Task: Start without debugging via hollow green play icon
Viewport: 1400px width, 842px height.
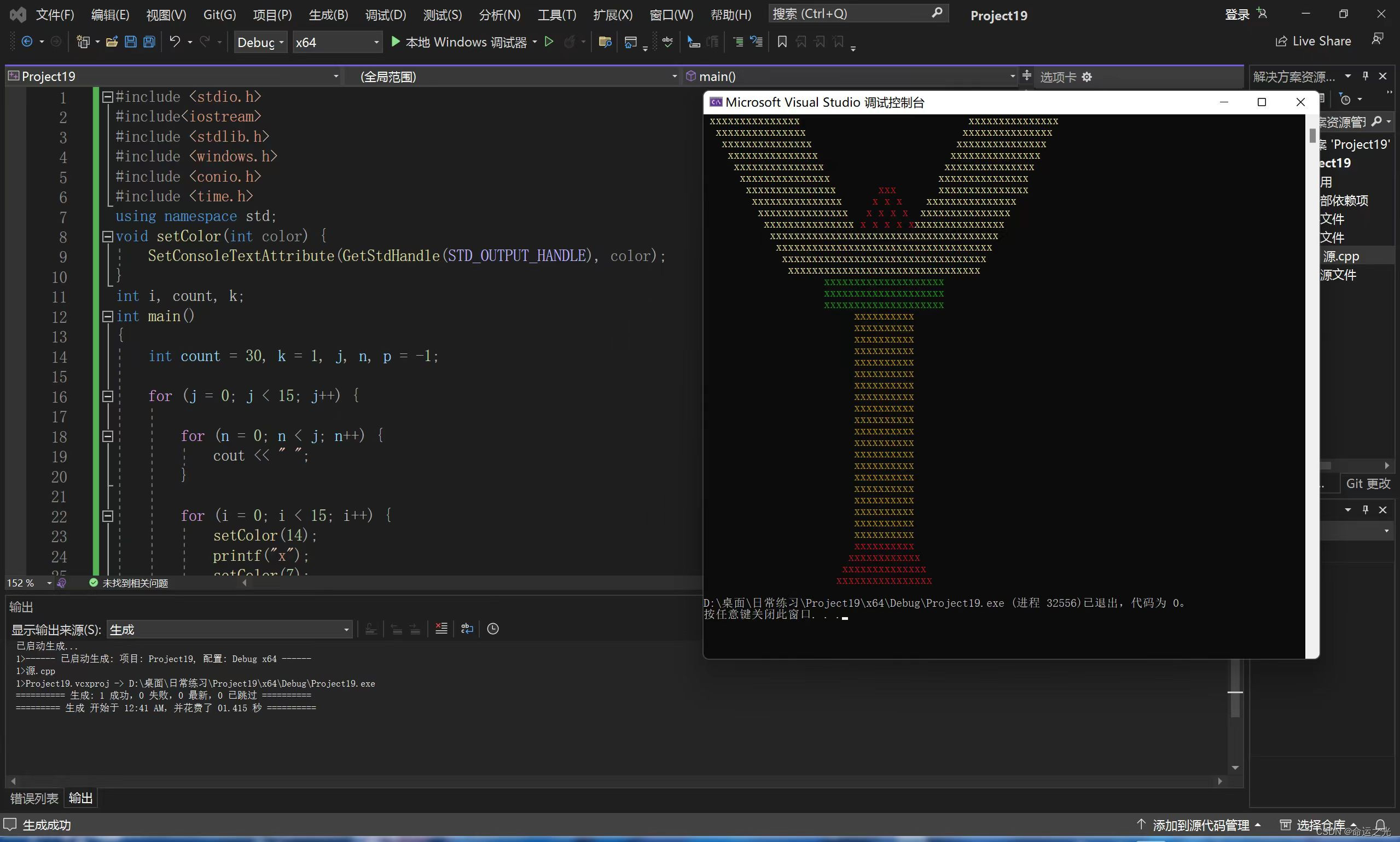Action: click(549, 42)
